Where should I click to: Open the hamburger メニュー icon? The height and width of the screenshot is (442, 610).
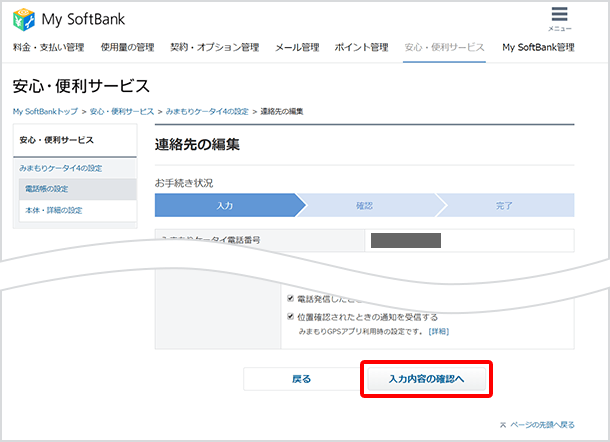click(559, 19)
